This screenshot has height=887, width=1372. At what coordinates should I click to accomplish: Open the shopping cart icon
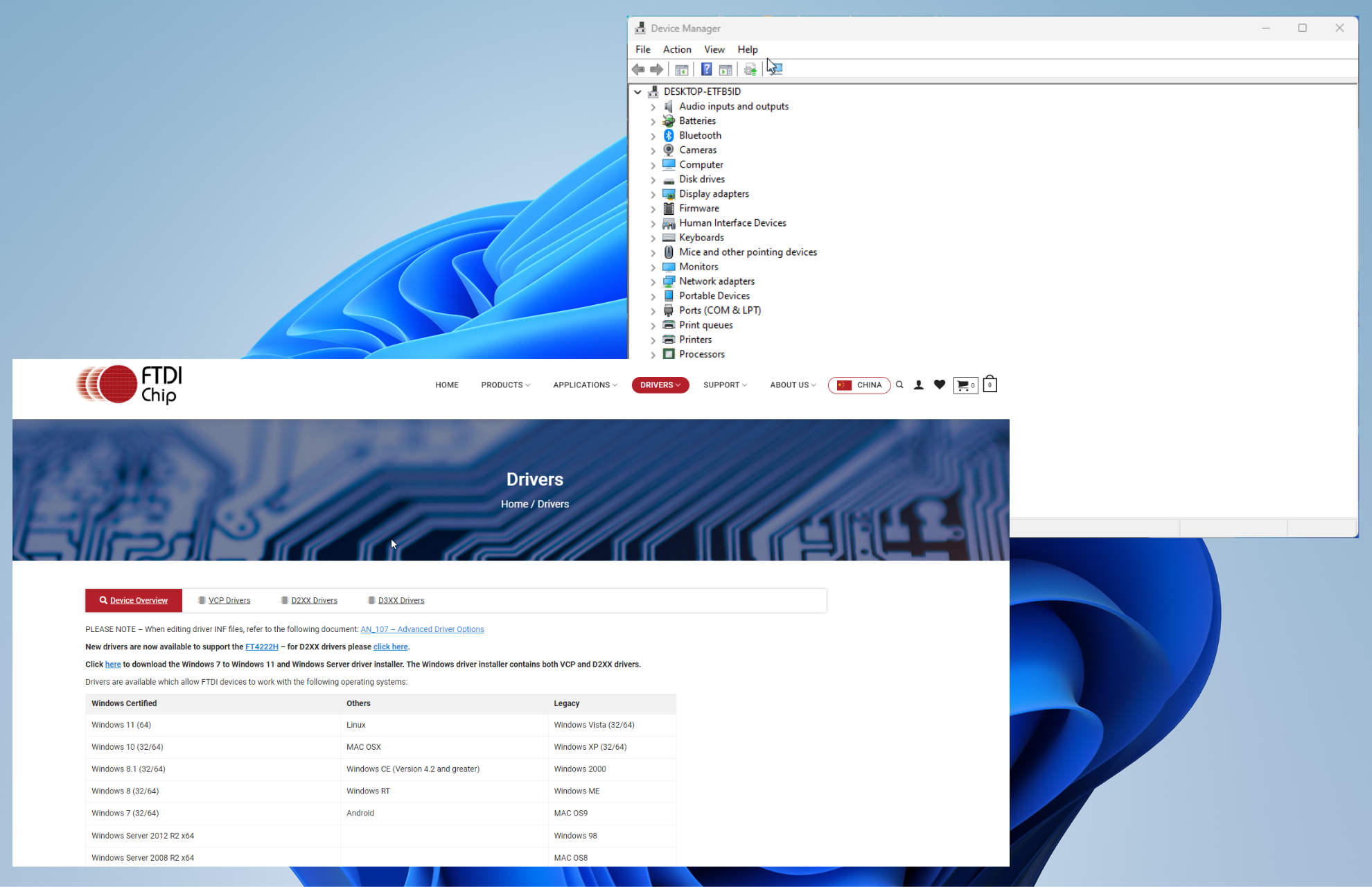965,385
